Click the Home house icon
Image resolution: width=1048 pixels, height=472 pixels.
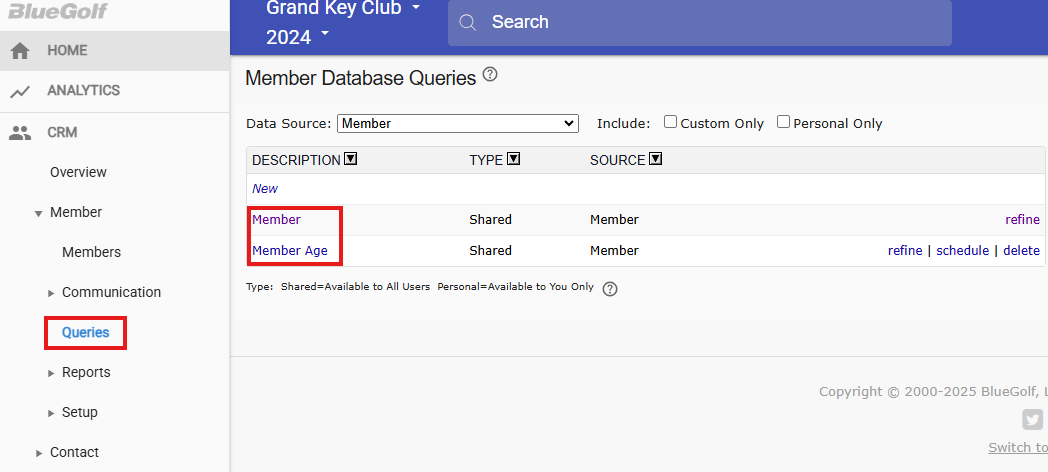20,51
